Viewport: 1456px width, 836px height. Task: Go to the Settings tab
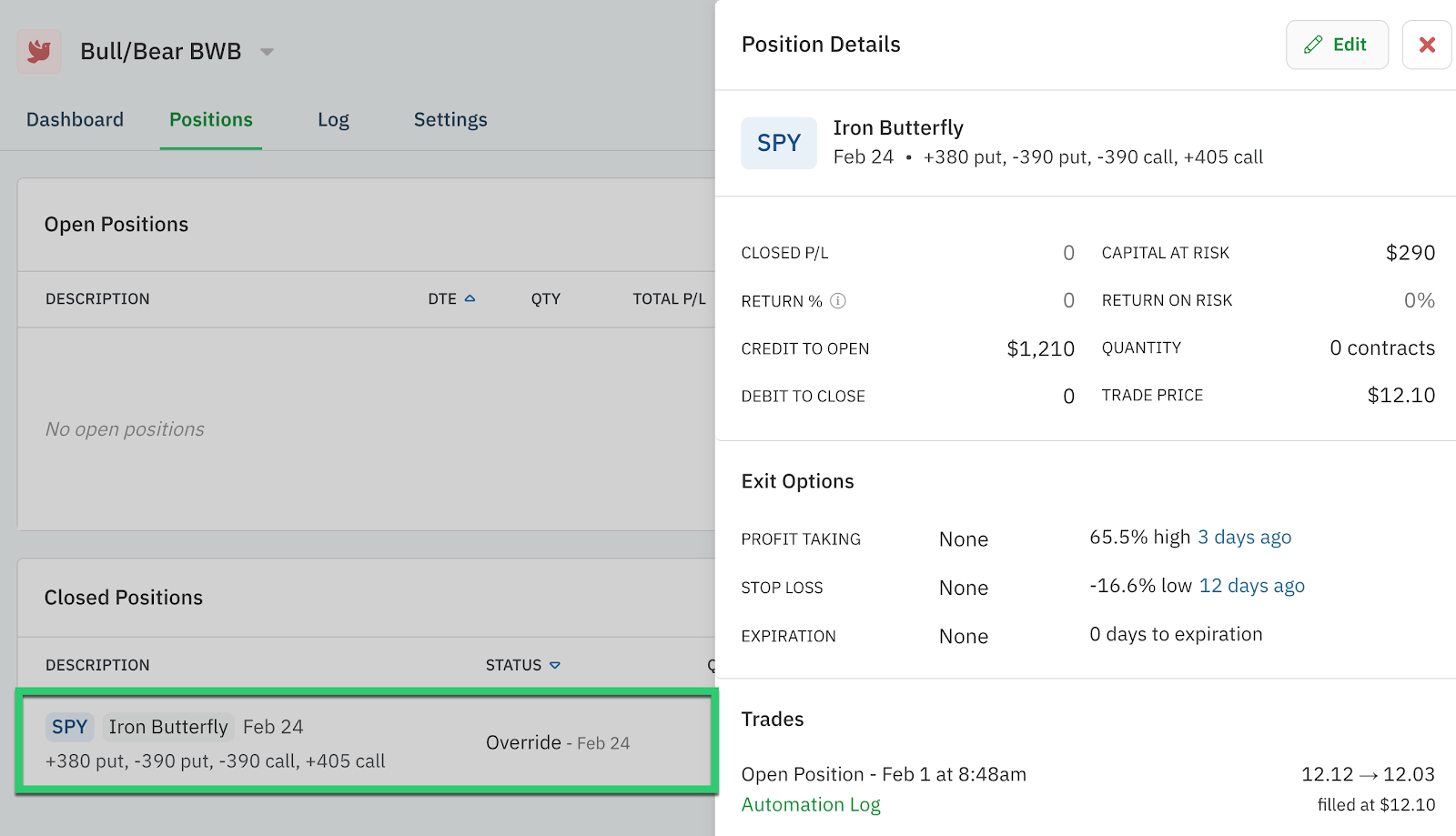[450, 120]
